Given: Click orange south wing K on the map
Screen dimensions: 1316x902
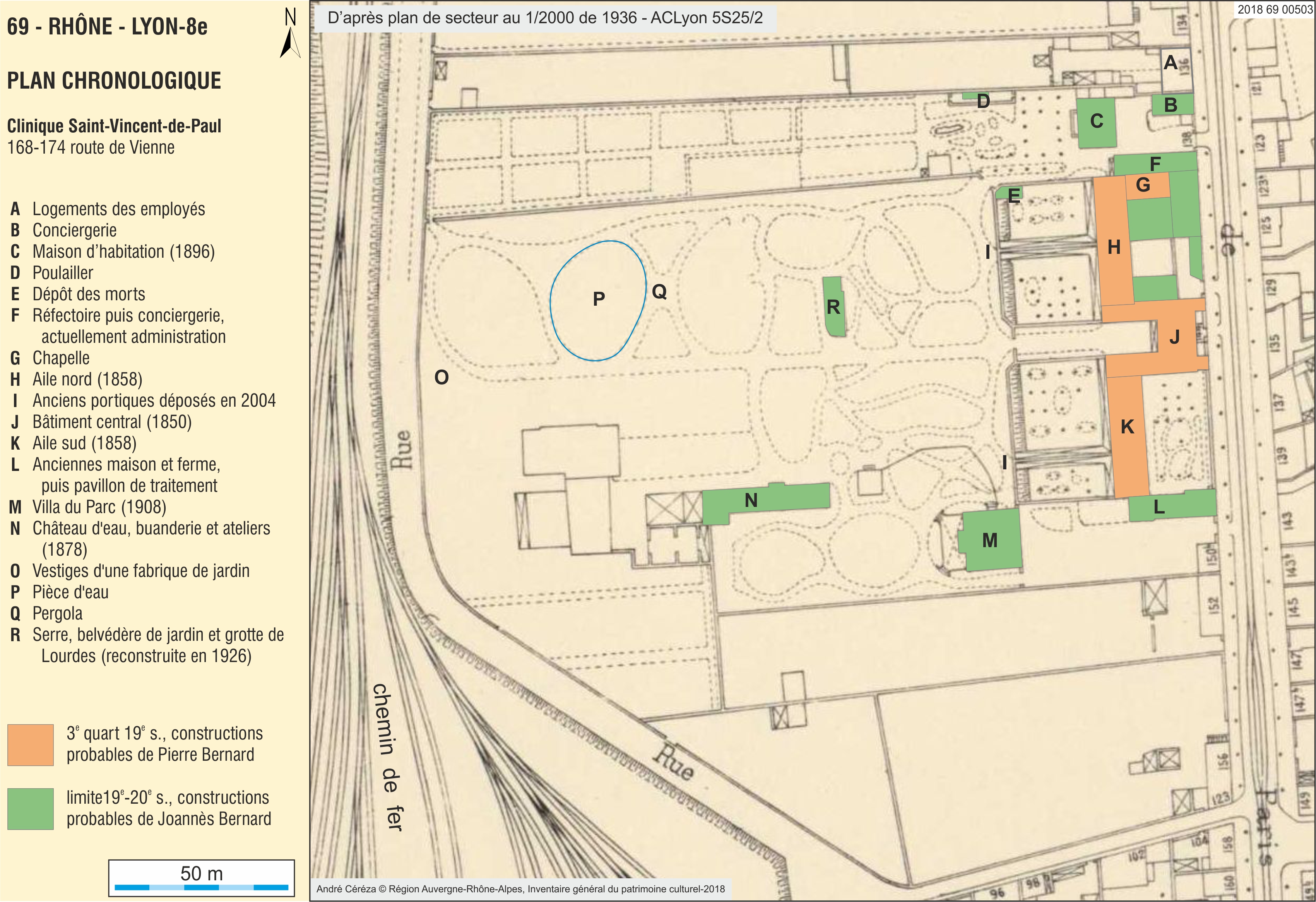Looking at the screenshot, I should pyautogui.click(x=1128, y=436).
